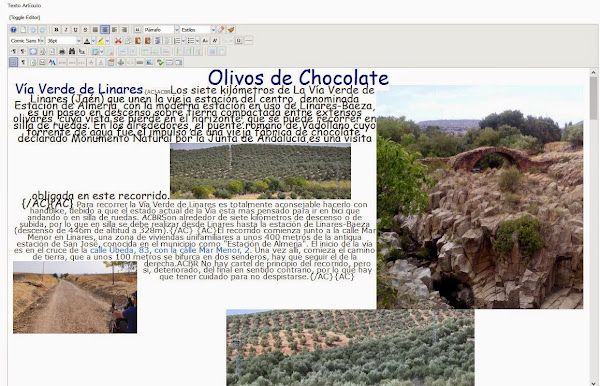Insert a horizontal rule line
Viewport: 600px width, 386px height.
coord(248,41)
